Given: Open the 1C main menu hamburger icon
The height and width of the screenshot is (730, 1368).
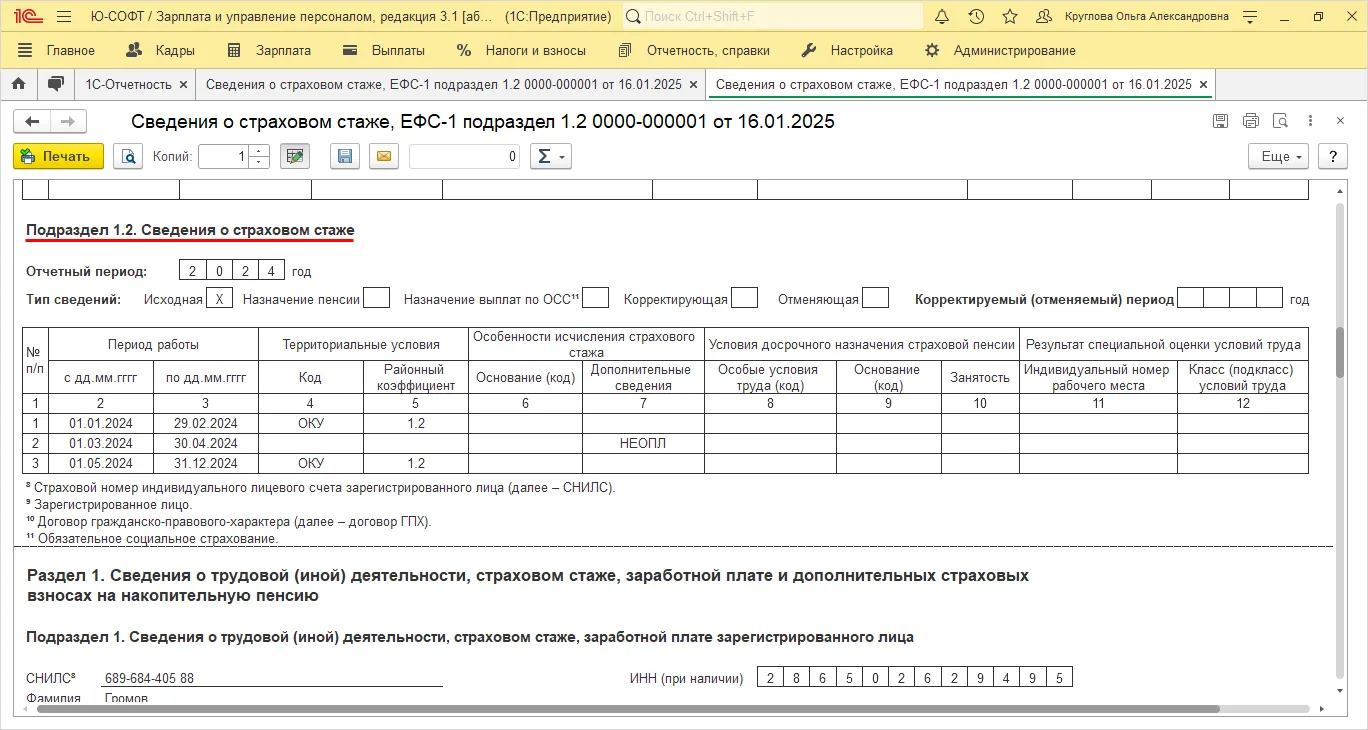Looking at the screenshot, I should point(64,17).
